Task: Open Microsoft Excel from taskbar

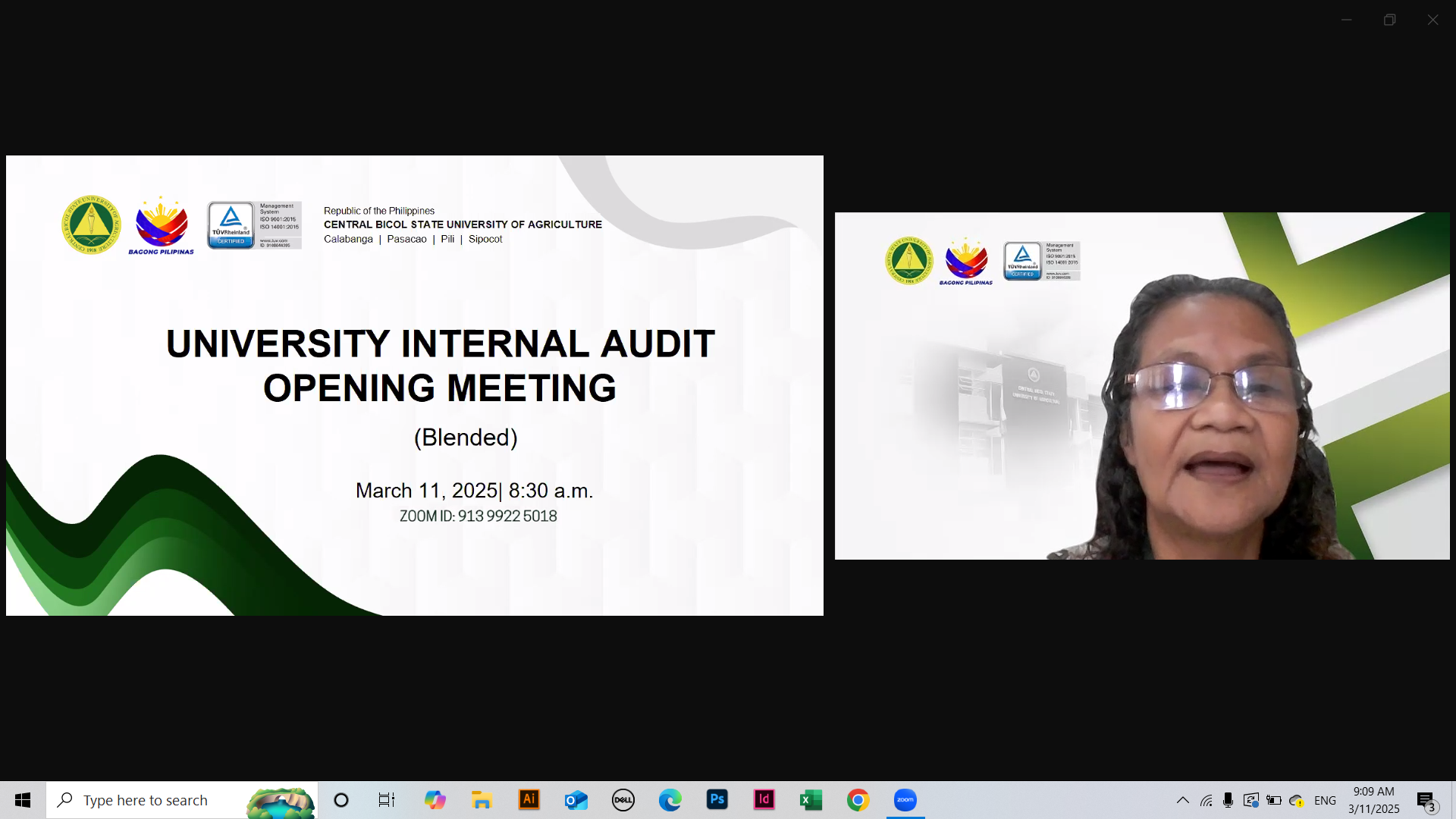Action: click(x=811, y=800)
